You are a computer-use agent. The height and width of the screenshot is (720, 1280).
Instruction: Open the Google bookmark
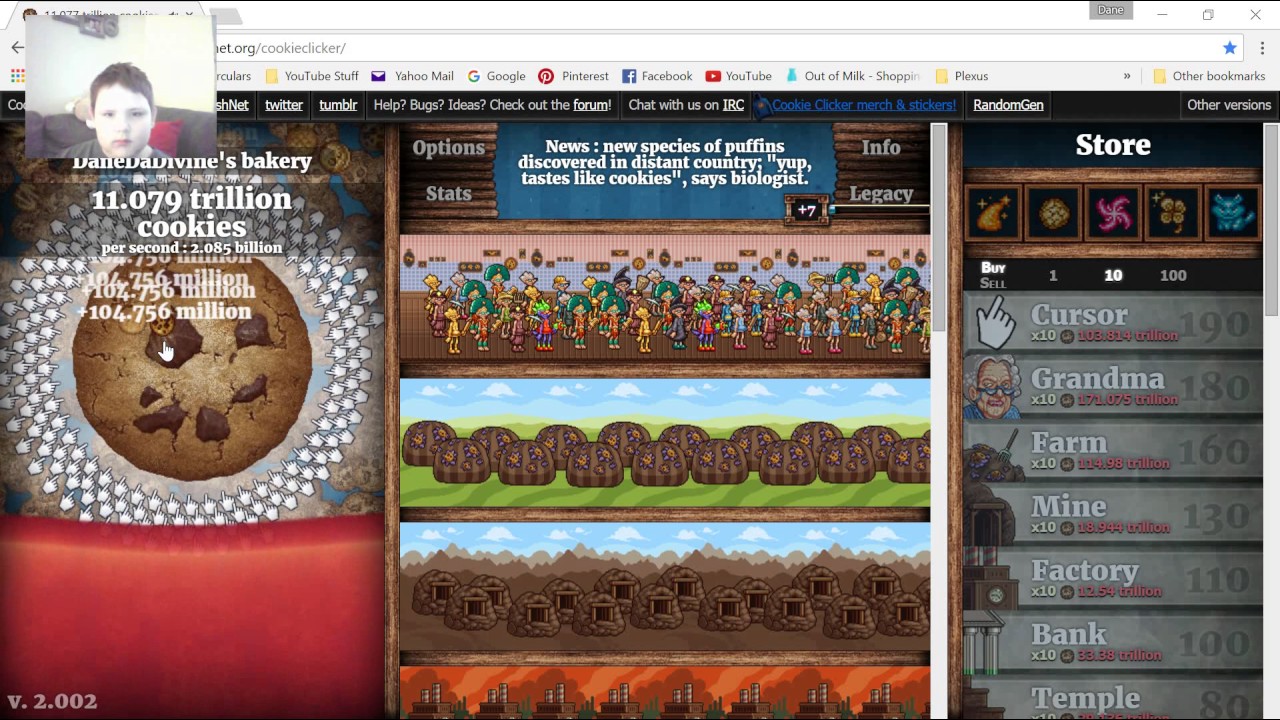coord(496,76)
